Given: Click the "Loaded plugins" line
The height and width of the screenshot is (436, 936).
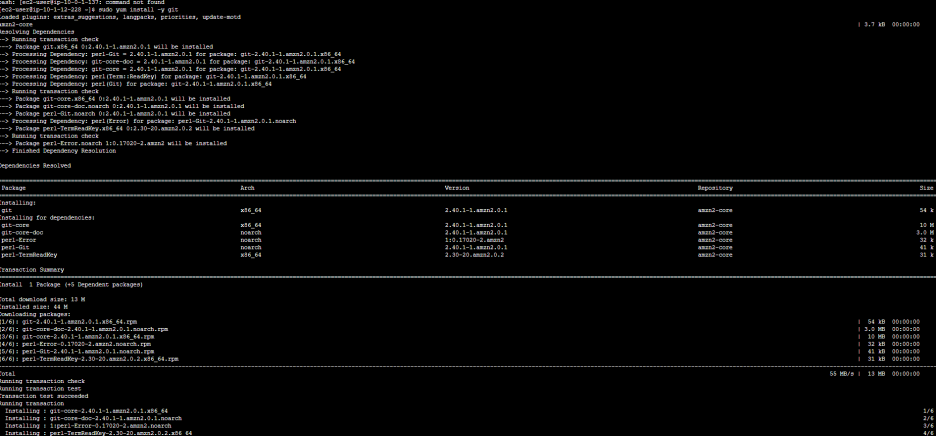Looking at the screenshot, I should click(121, 17).
